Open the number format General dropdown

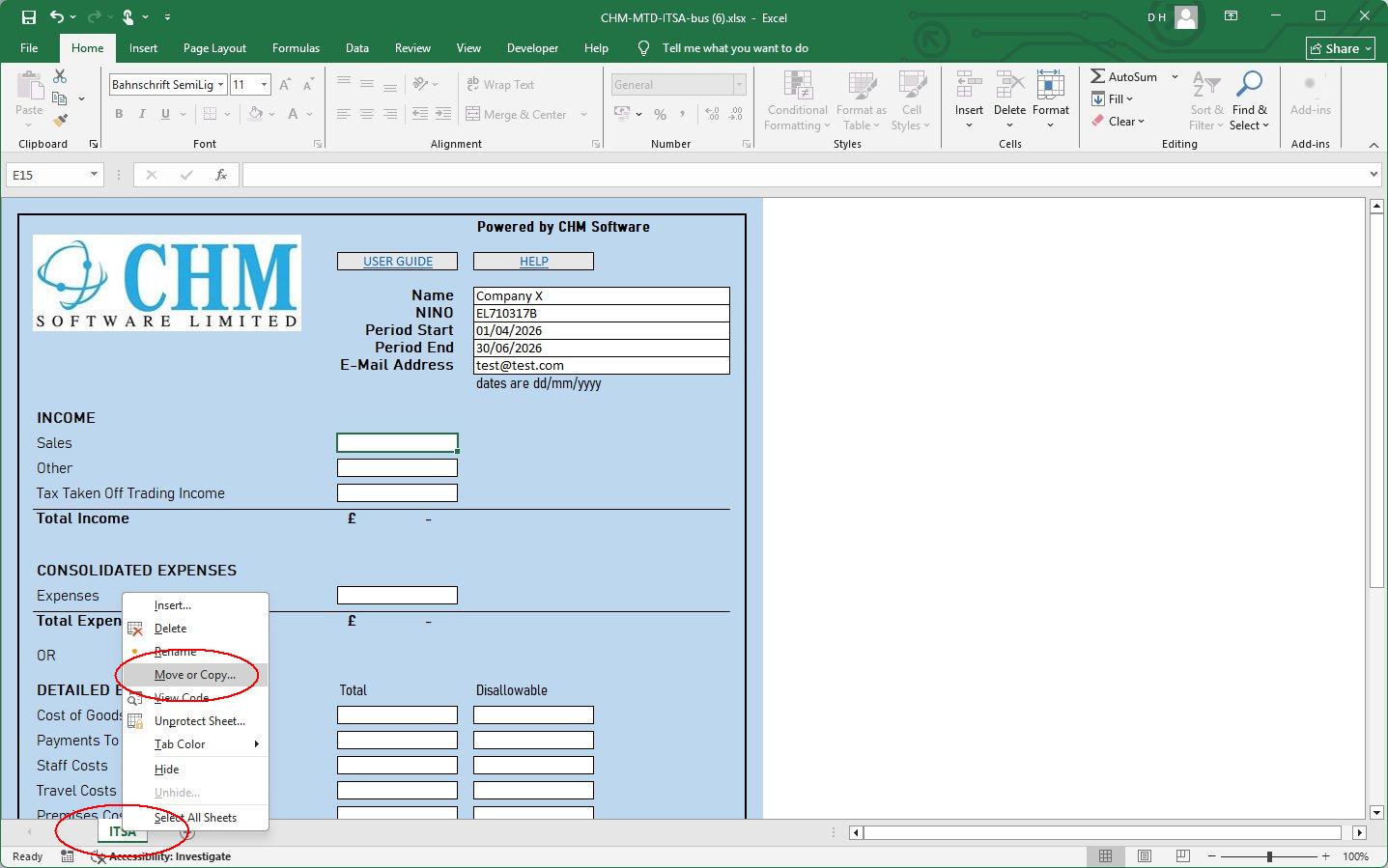[739, 85]
